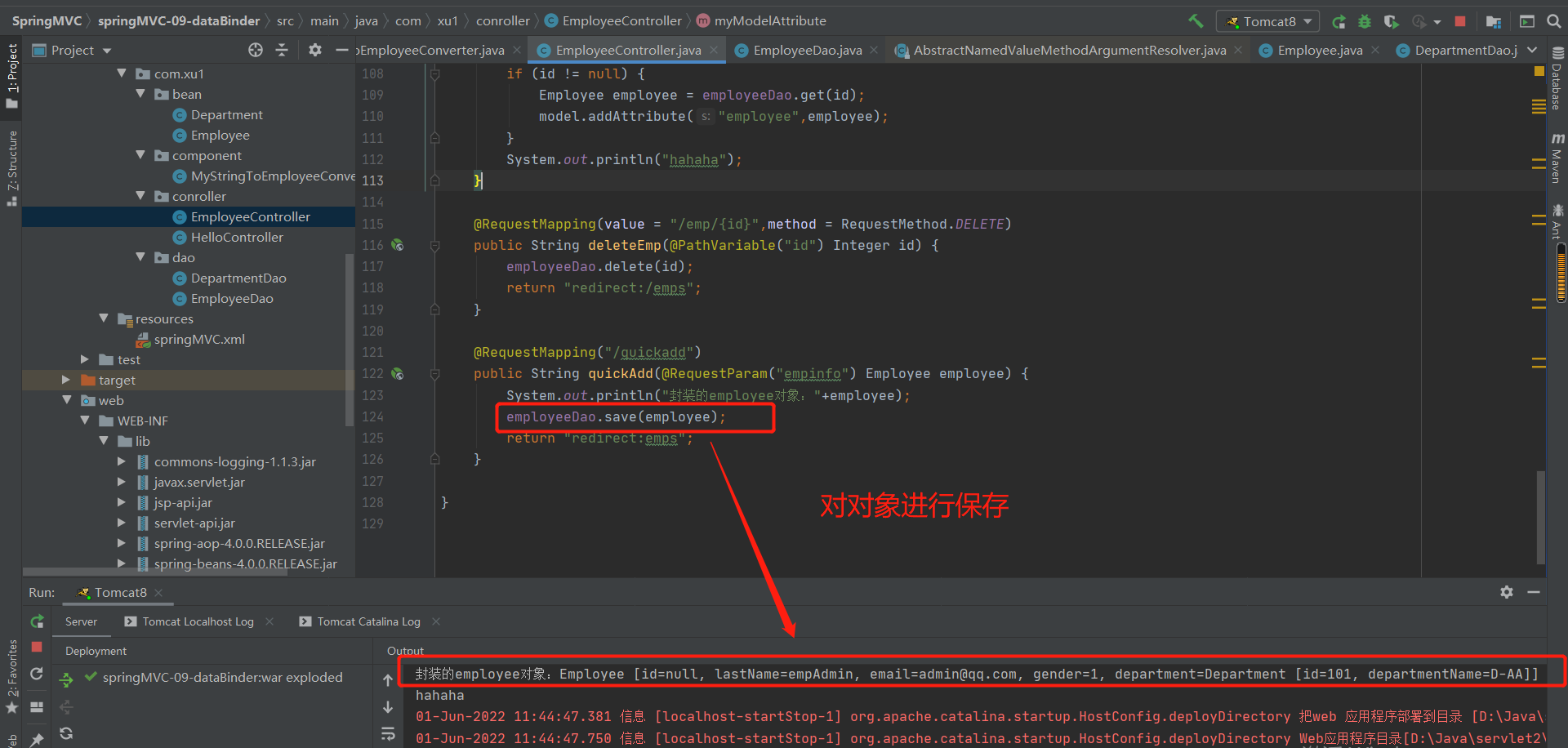
Task: Click the gutter request-mapping icon on line 122
Action: pos(398,374)
